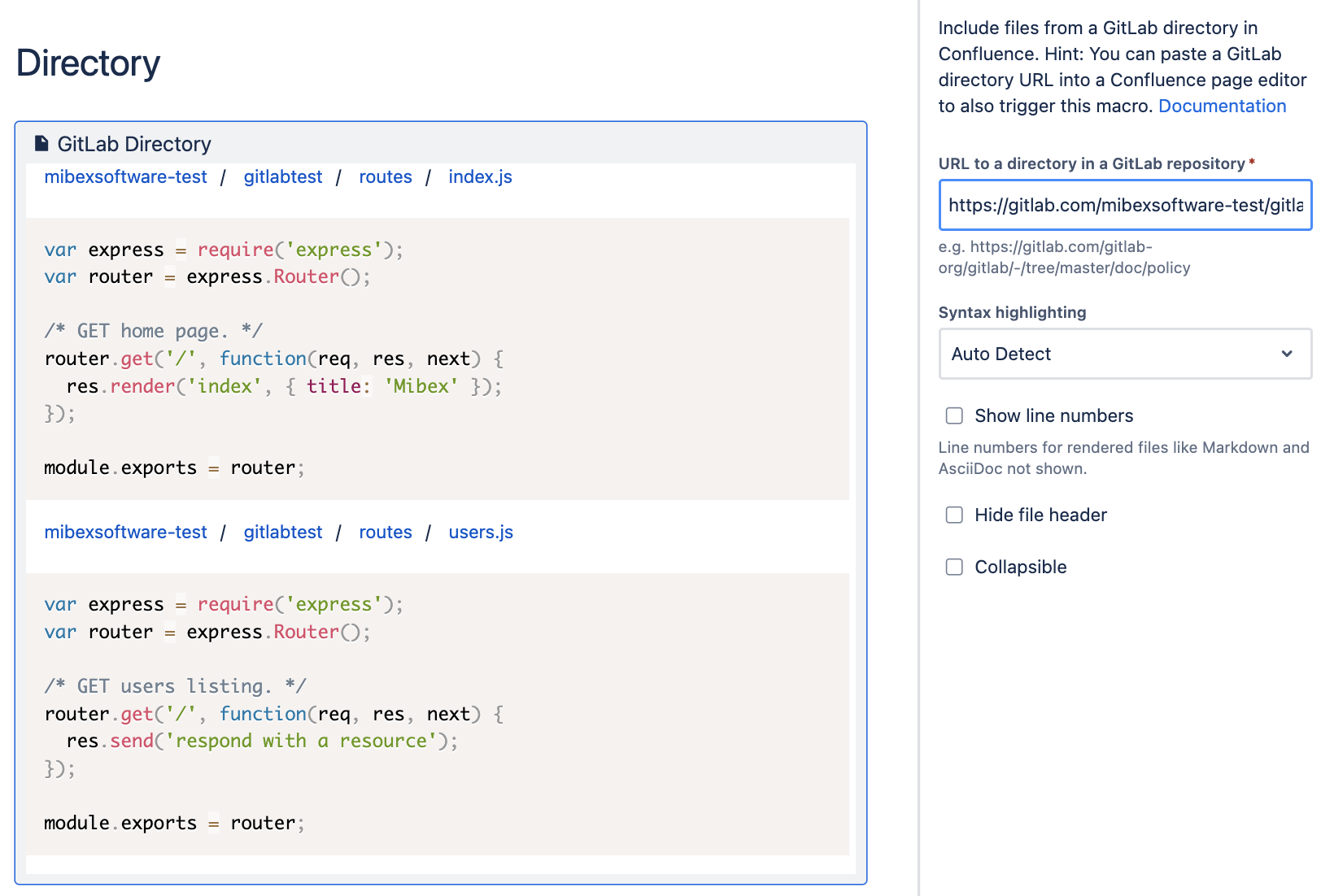Click mibexsoftware-test link above index.js

125,177
